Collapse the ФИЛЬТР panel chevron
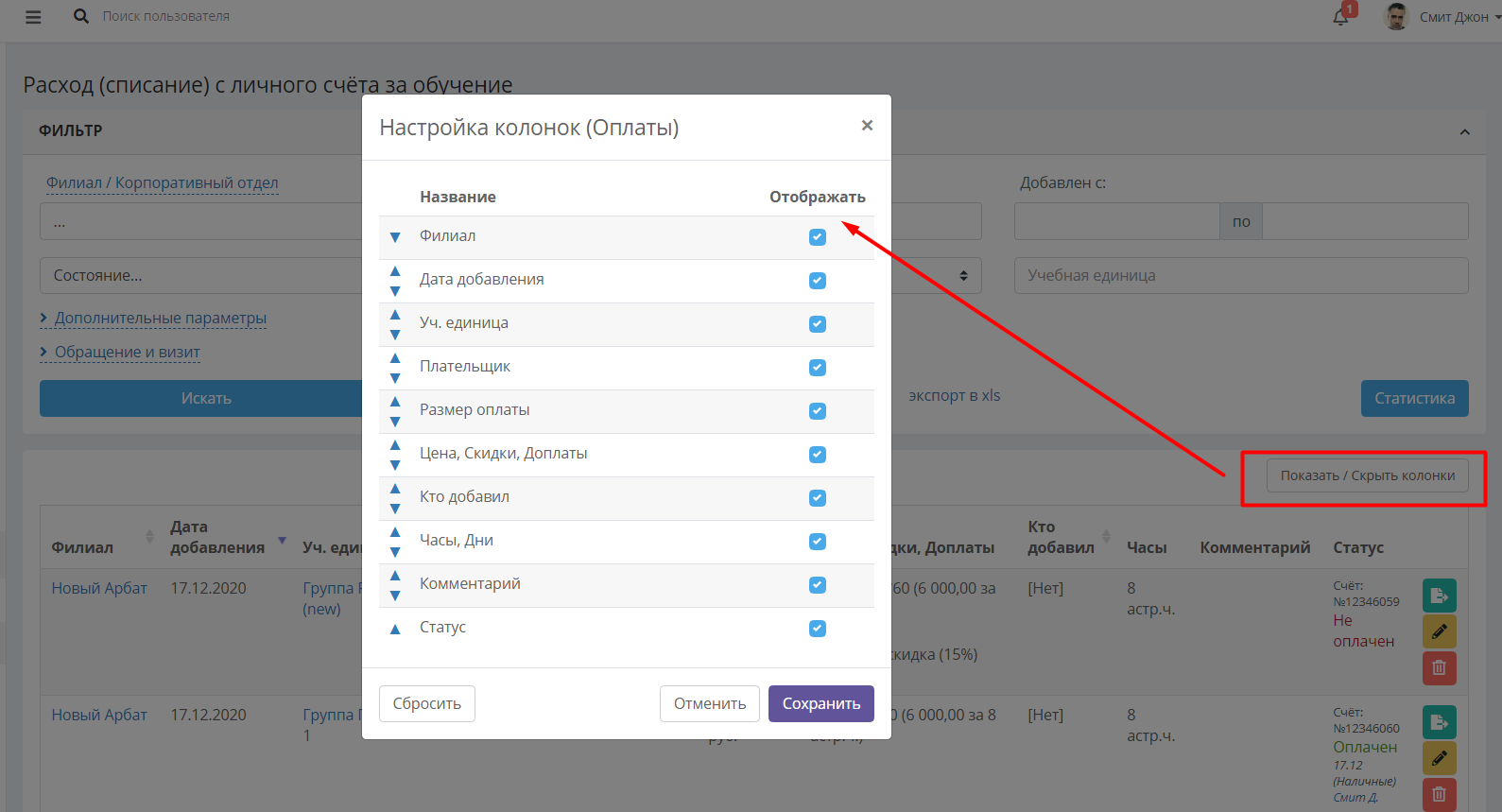This screenshot has width=1502, height=812. 1464,131
